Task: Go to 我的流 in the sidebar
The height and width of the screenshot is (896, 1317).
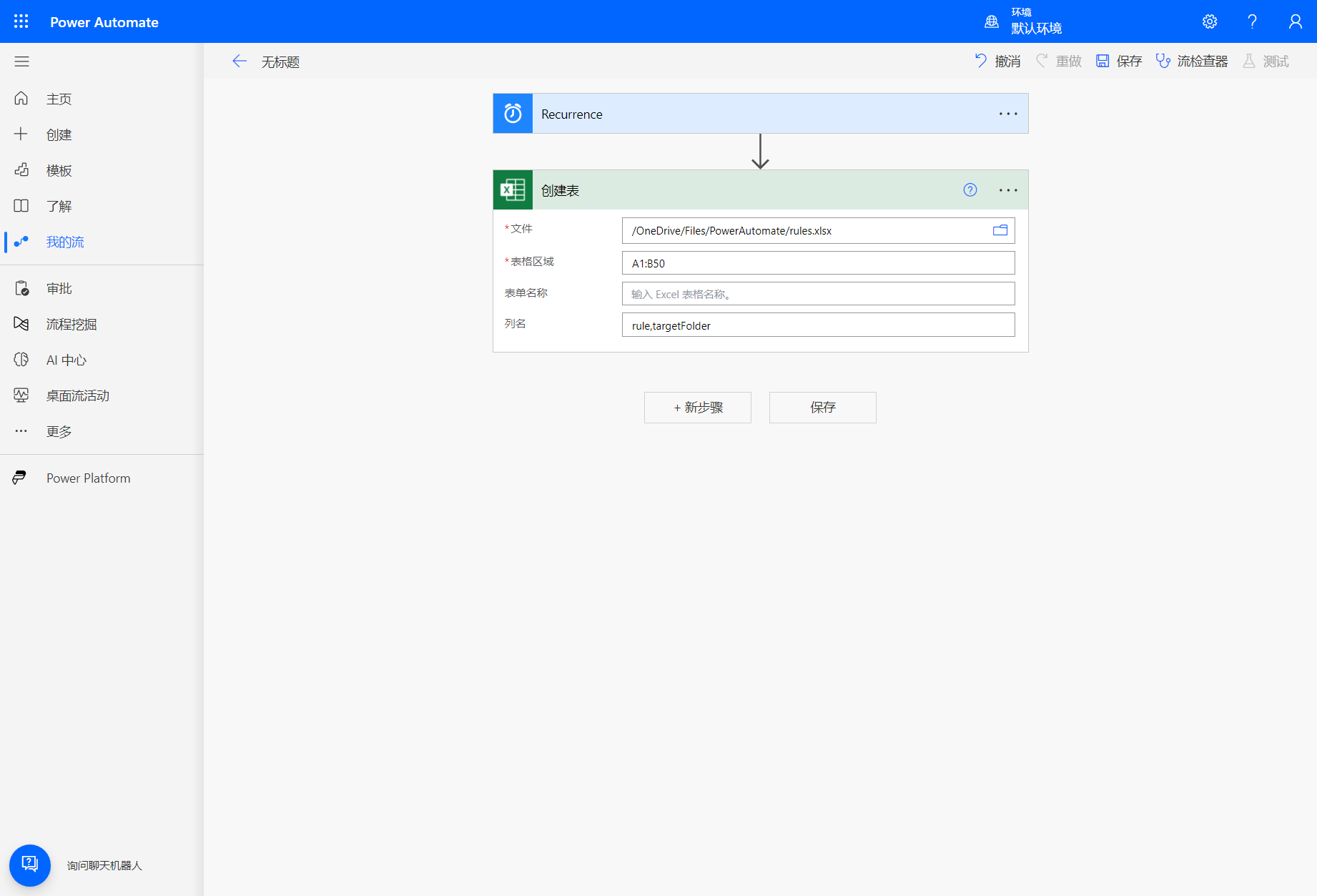Action: [64, 242]
